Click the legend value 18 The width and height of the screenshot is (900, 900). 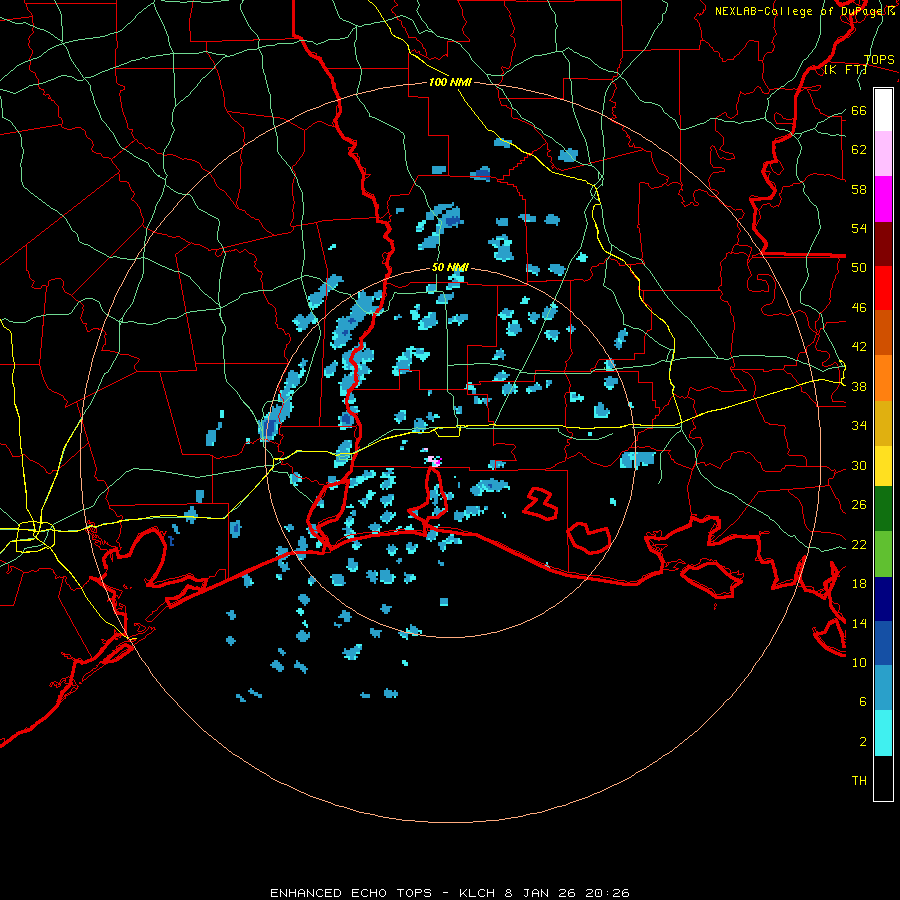859,584
